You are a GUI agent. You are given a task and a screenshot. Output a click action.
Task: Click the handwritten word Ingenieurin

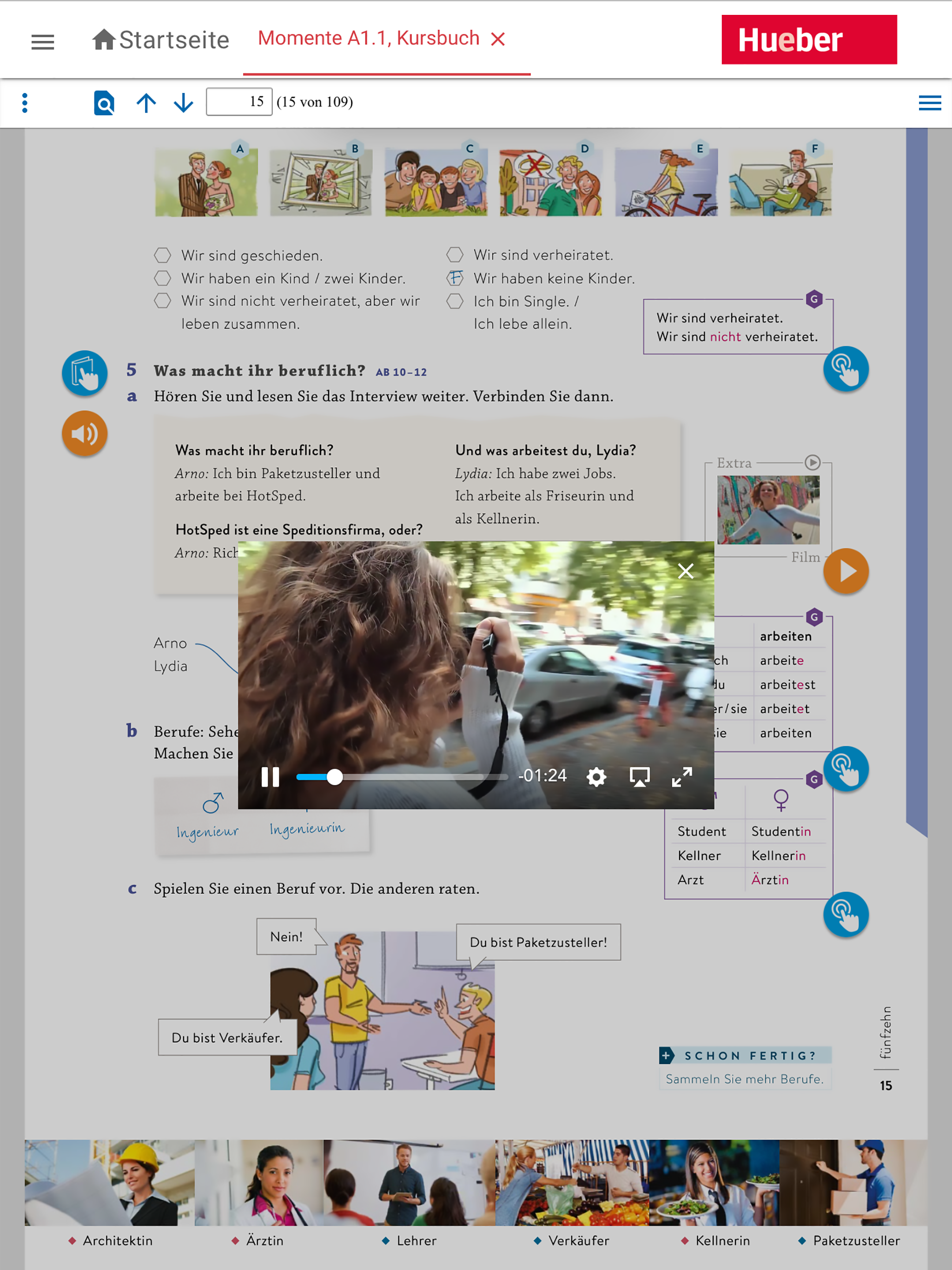307,828
